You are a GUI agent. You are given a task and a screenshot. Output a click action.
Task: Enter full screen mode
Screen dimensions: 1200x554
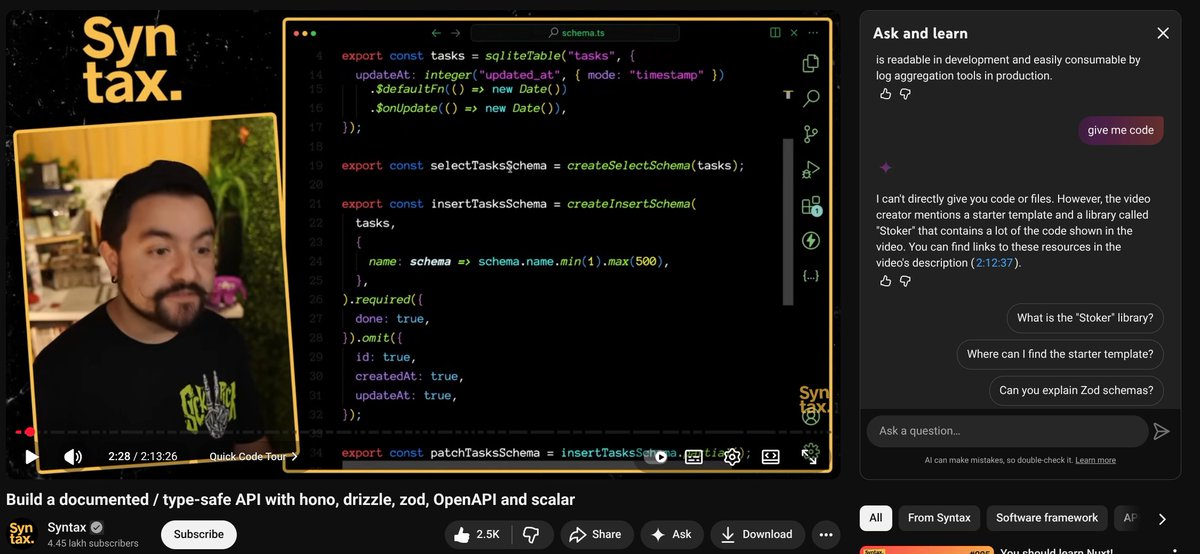(x=809, y=457)
